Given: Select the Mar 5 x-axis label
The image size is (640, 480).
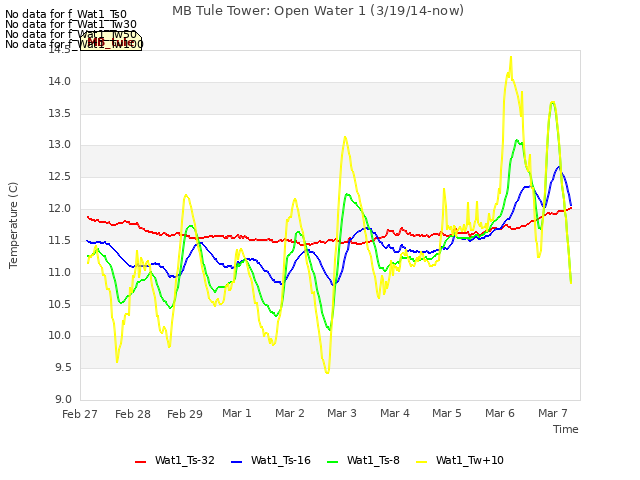Looking at the screenshot, I should pyautogui.click(x=447, y=413).
